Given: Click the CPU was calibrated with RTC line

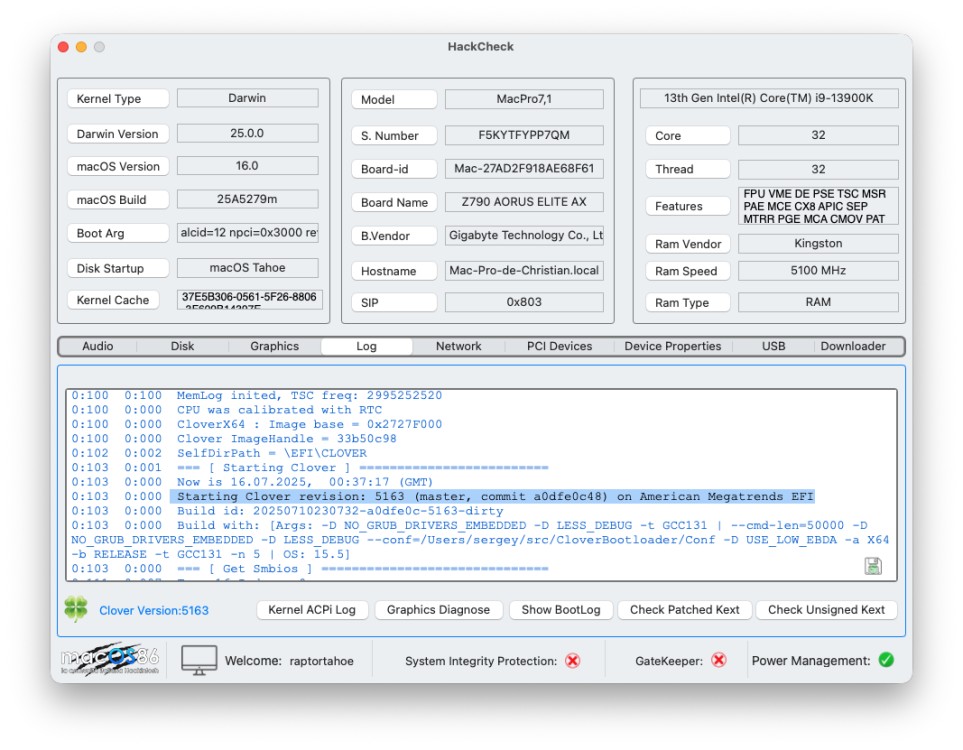Looking at the screenshot, I should (279, 410).
